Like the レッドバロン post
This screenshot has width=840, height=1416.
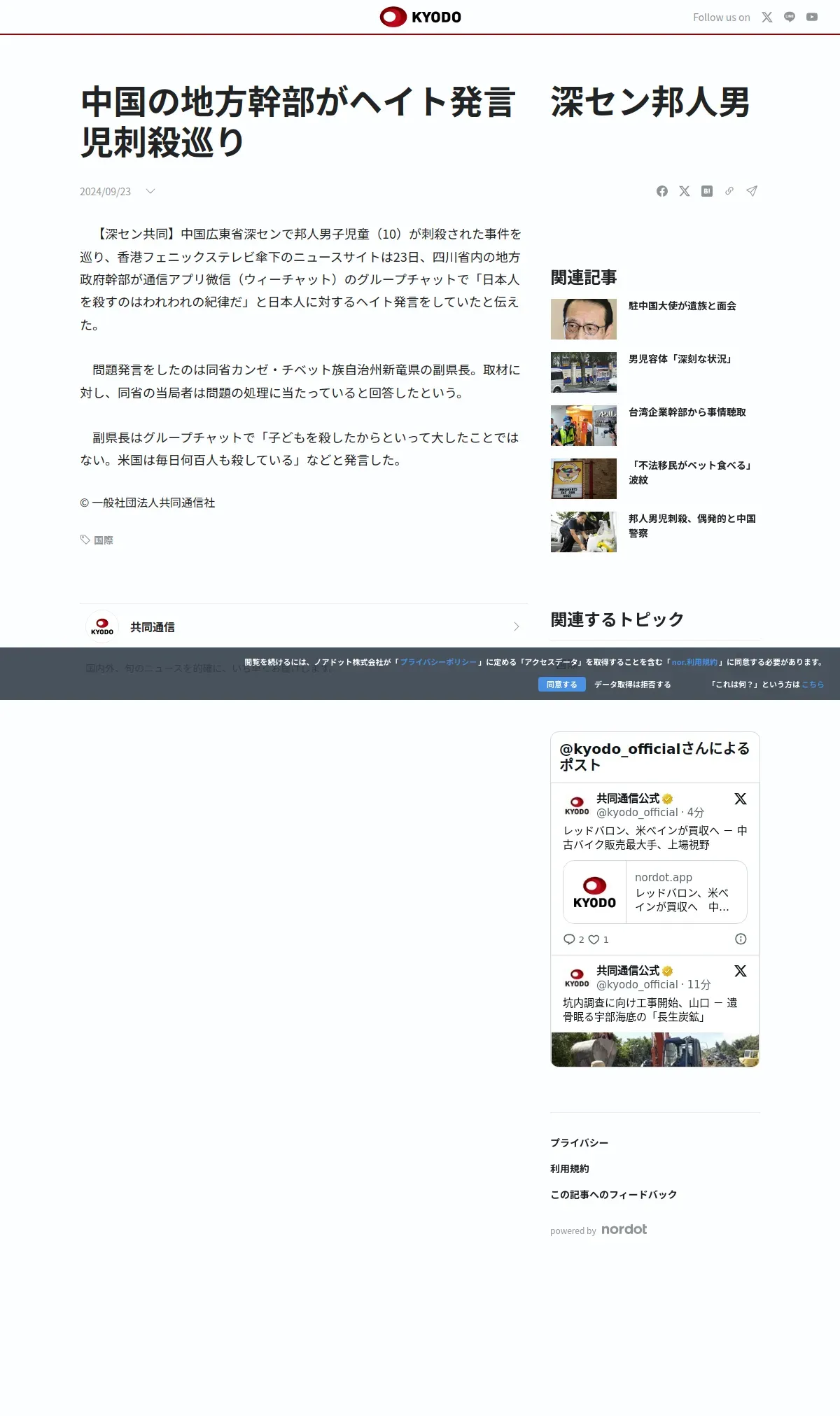(x=594, y=939)
